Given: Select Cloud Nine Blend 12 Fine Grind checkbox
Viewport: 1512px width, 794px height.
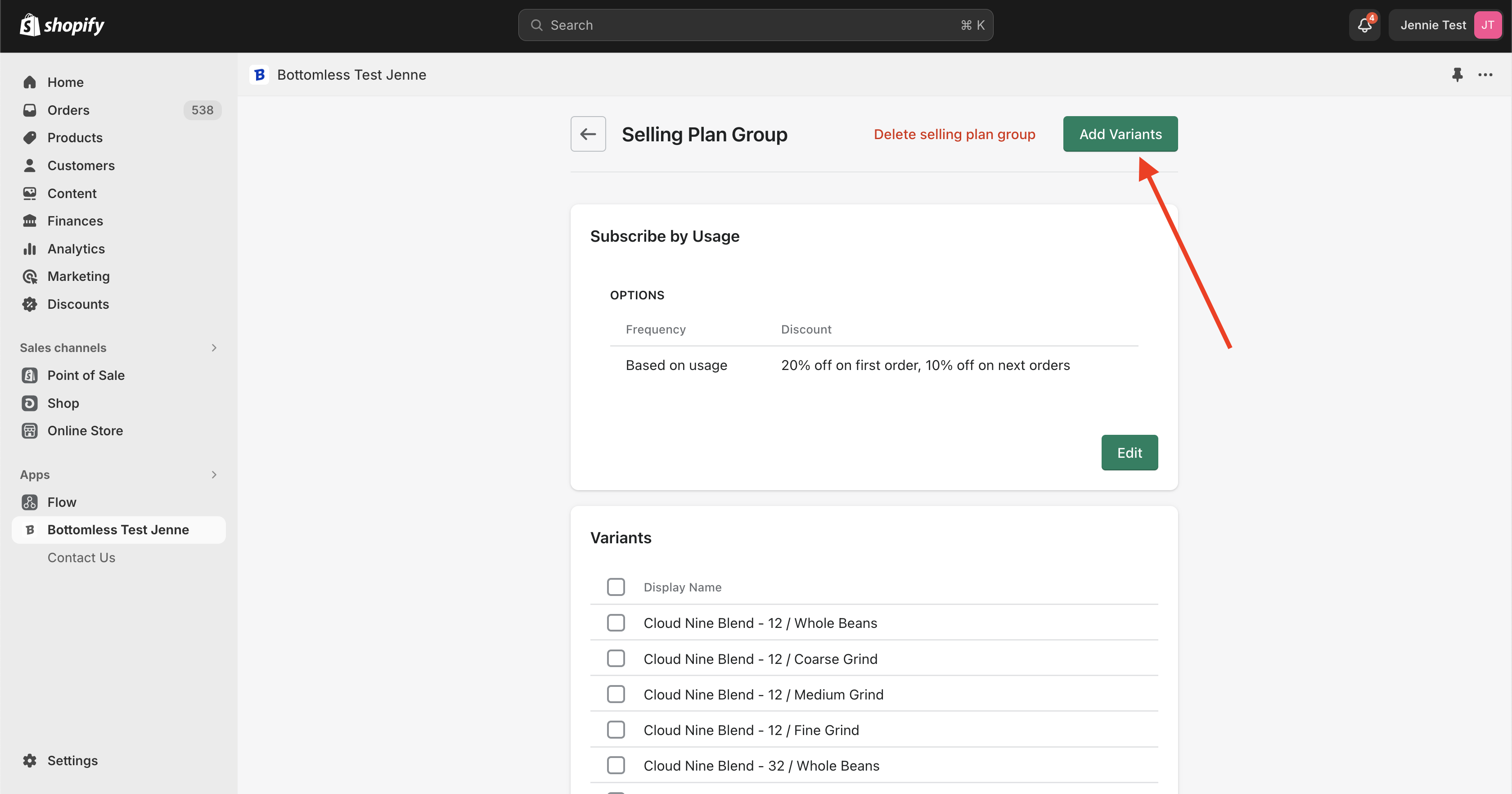Looking at the screenshot, I should point(616,730).
